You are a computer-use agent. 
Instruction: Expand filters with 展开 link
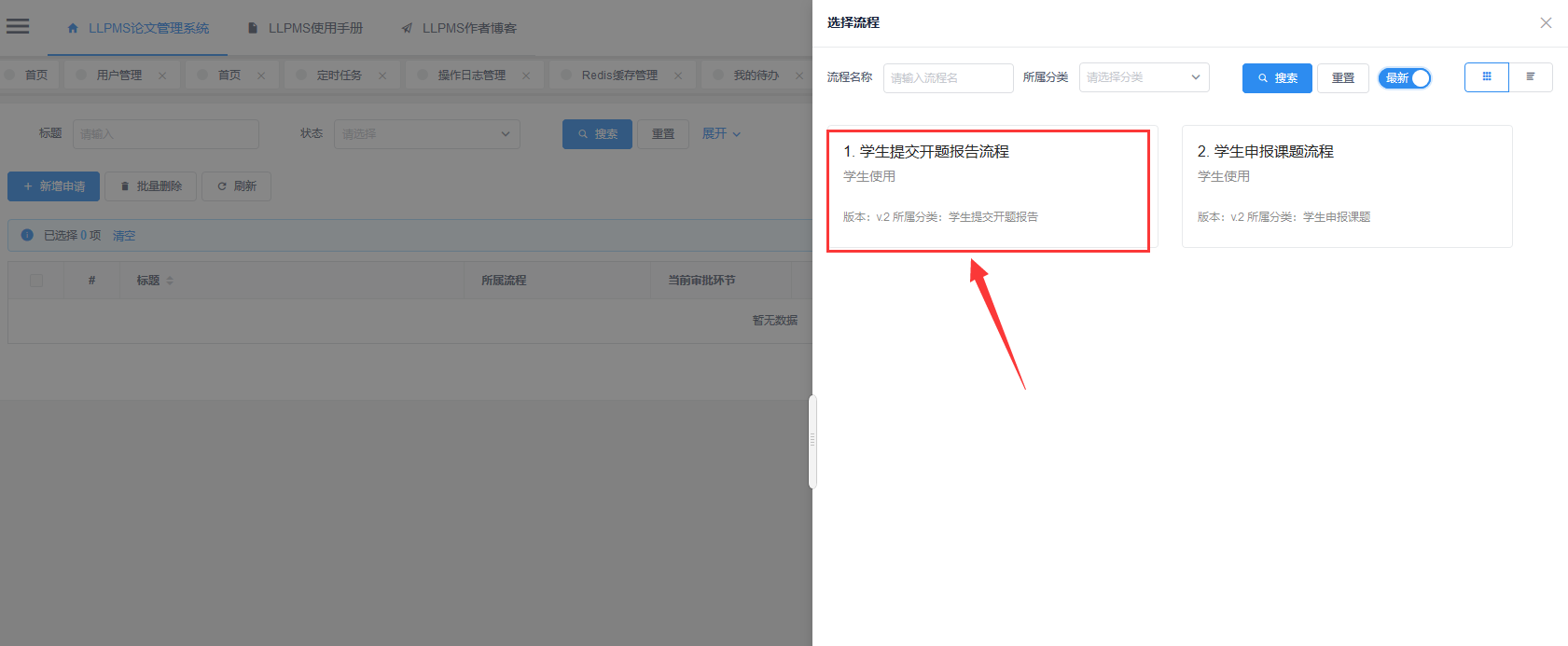pyautogui.click(x=721, y=134)
